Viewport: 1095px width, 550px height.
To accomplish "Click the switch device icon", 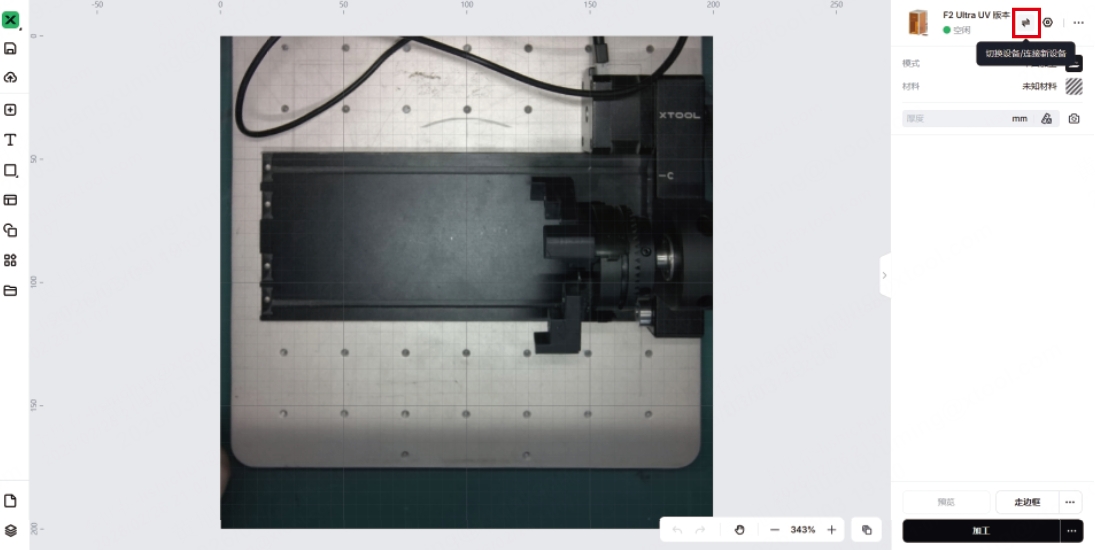I will 1026,22.
